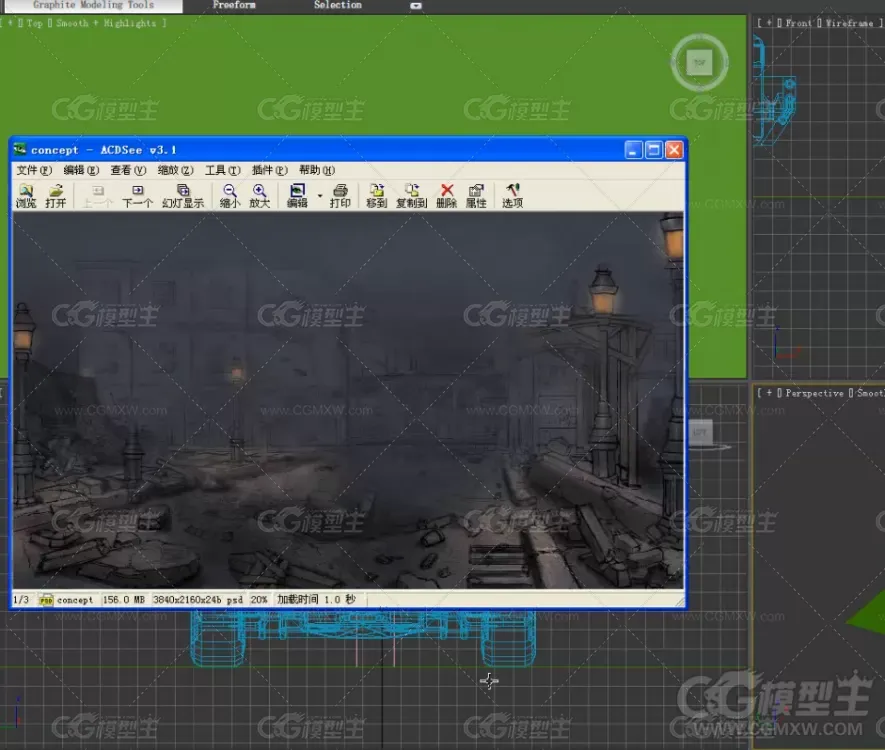The image size is (885, 750).
Task: Click the Open (打开) folder icon
Action: 55,196
